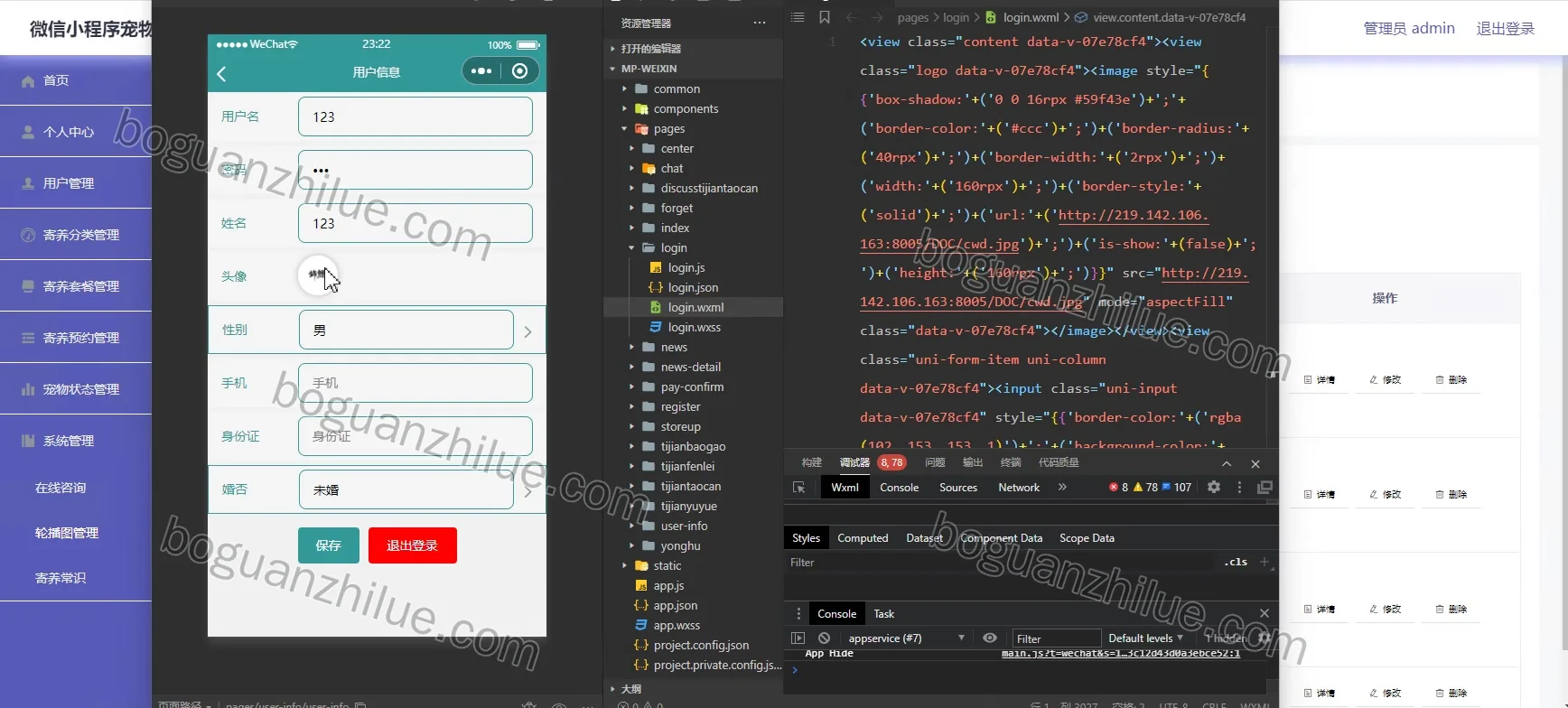Image resolution: width=1568 pixels, height=708 pixels.
Task: Select the 问题 problems tab
Action: (x=935, y=462)
